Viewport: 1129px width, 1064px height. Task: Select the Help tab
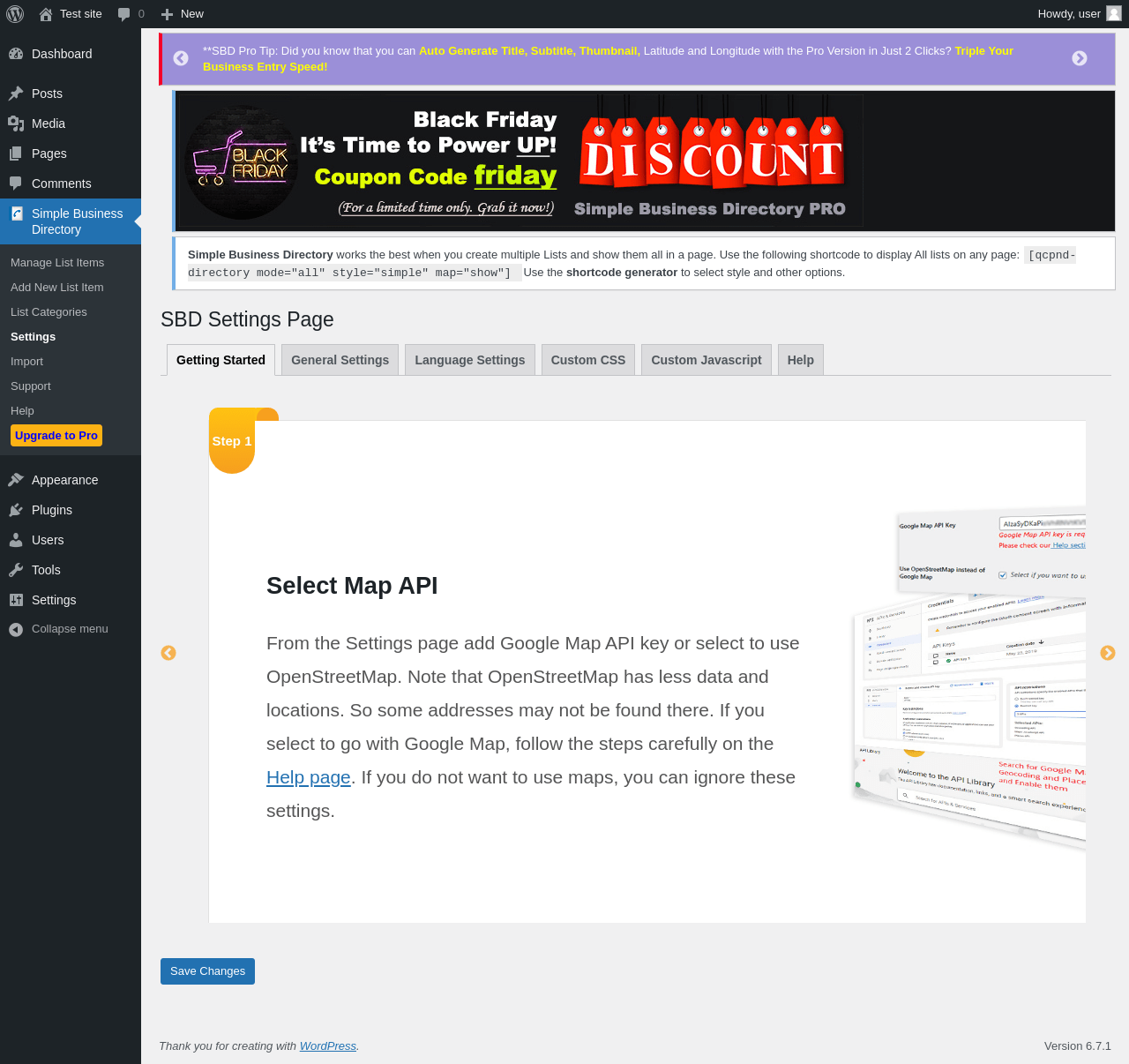[801, 360]
